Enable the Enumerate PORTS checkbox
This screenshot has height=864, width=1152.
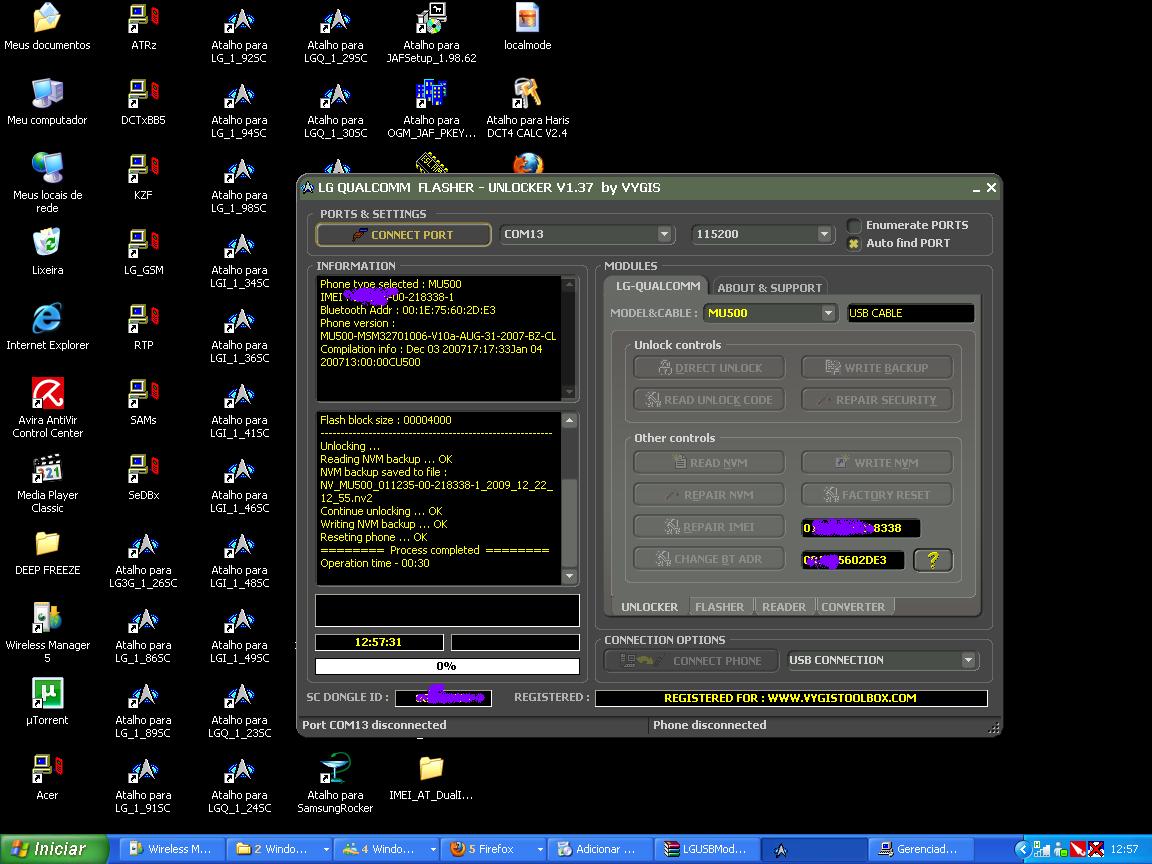point(854,226)
